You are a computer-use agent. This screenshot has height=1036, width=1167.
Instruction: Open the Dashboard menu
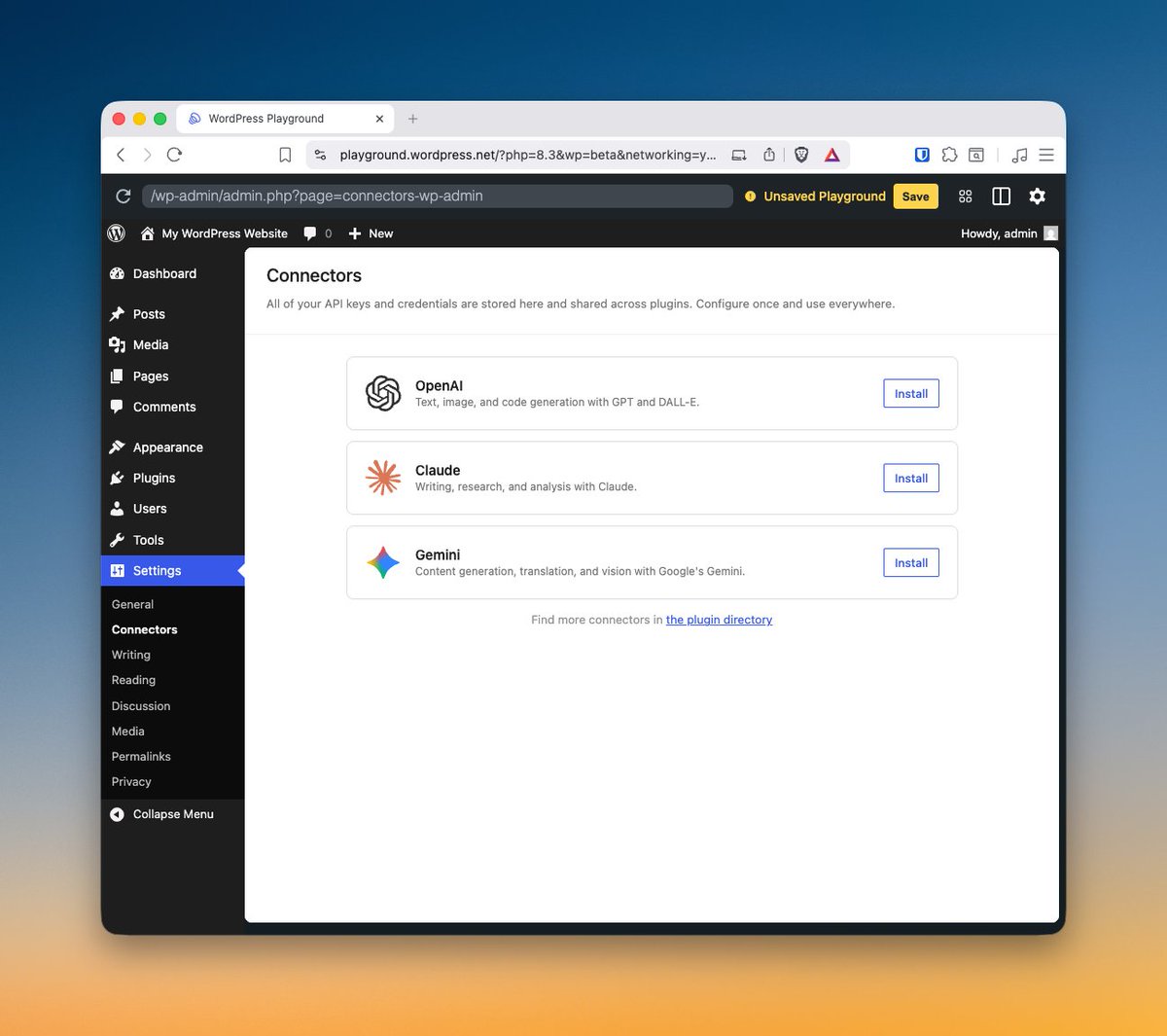tap(173, 274)
